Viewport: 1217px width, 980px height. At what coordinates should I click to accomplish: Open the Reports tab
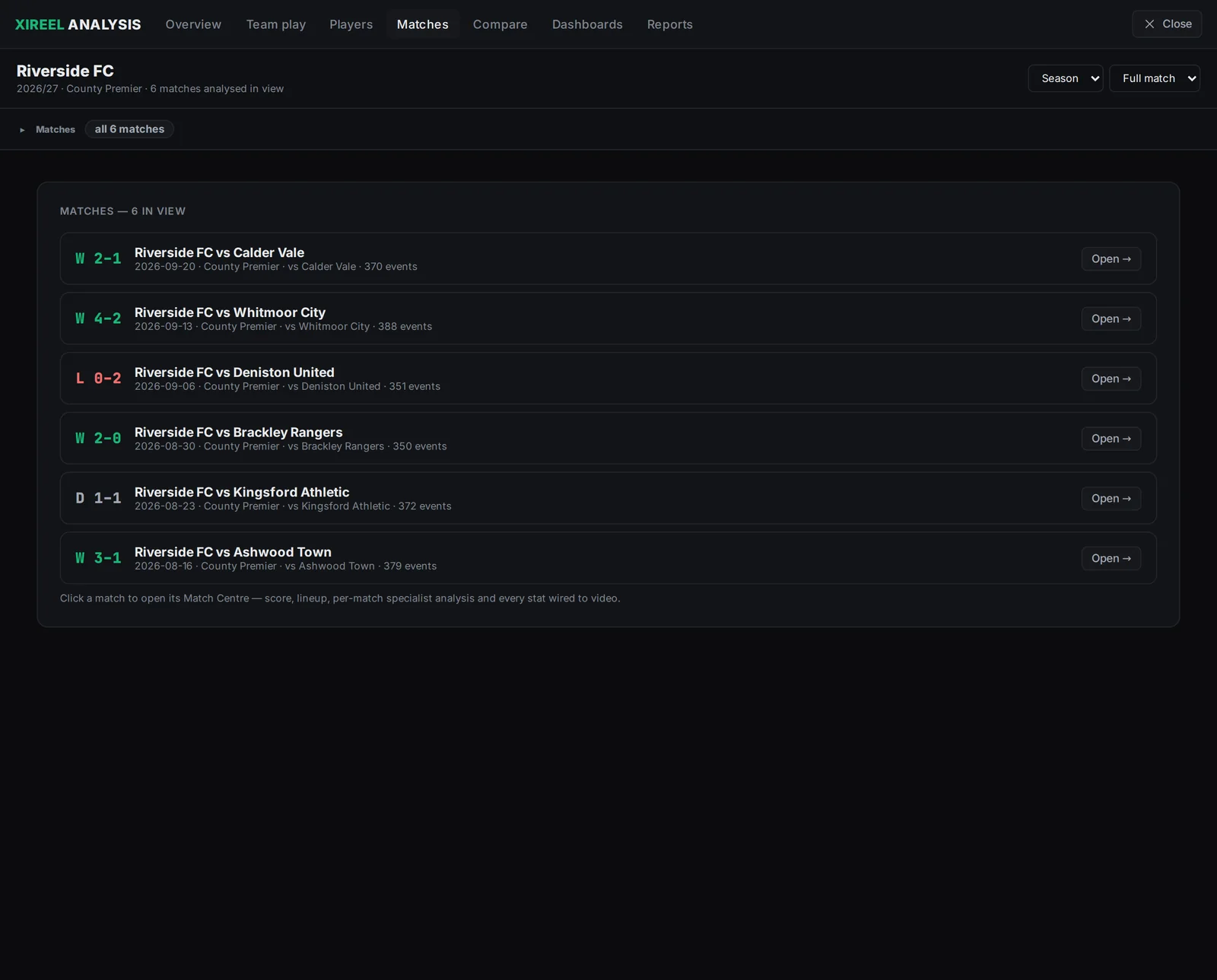670,24
